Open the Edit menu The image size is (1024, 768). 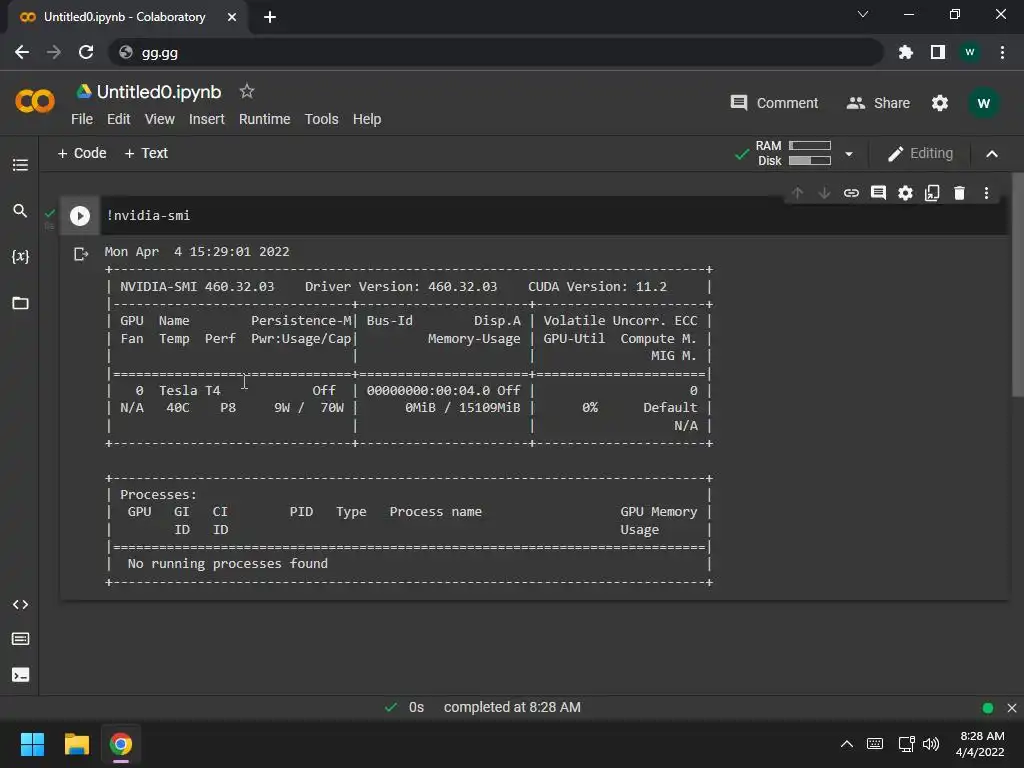(118, 119)
